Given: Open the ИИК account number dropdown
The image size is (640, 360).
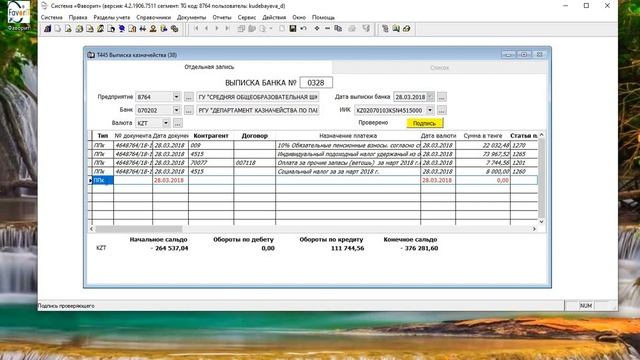Looking at the screenshot, I should pyautogui.click(x=430, y=110).
